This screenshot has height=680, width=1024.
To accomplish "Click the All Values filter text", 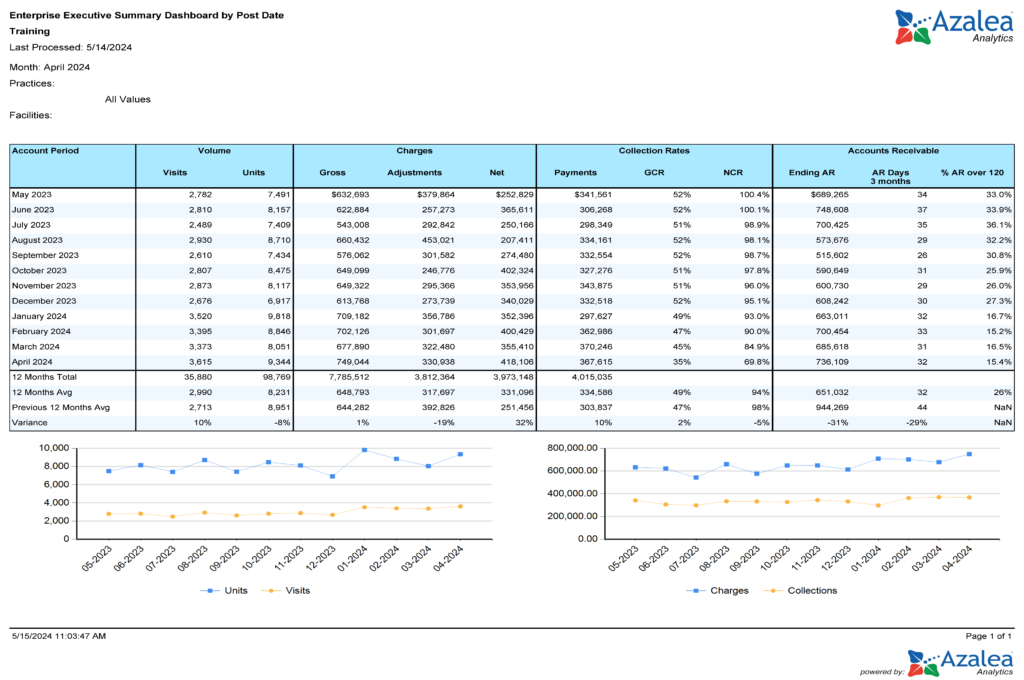I will (128, 99).
